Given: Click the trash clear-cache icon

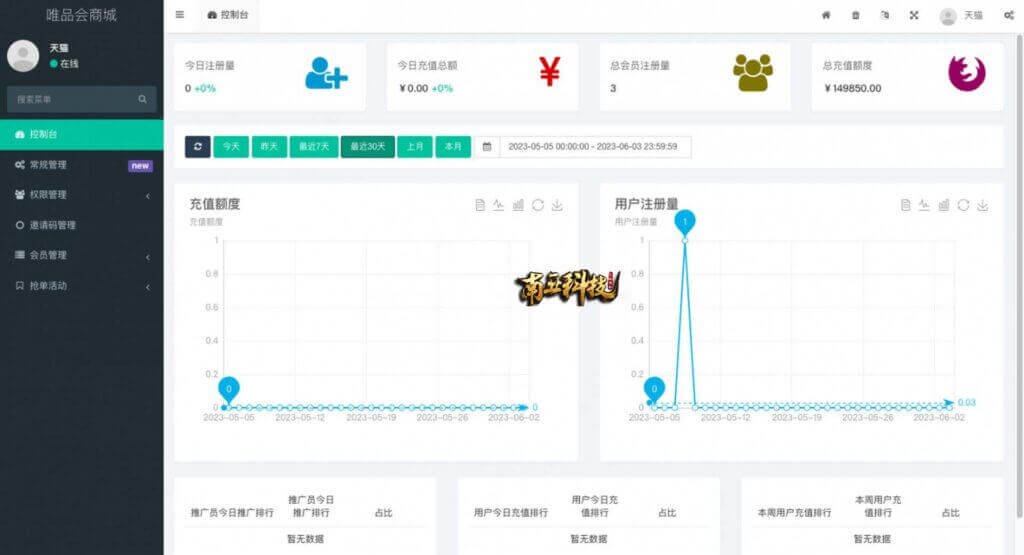Looking at the screenshot, I should point(855,15).
